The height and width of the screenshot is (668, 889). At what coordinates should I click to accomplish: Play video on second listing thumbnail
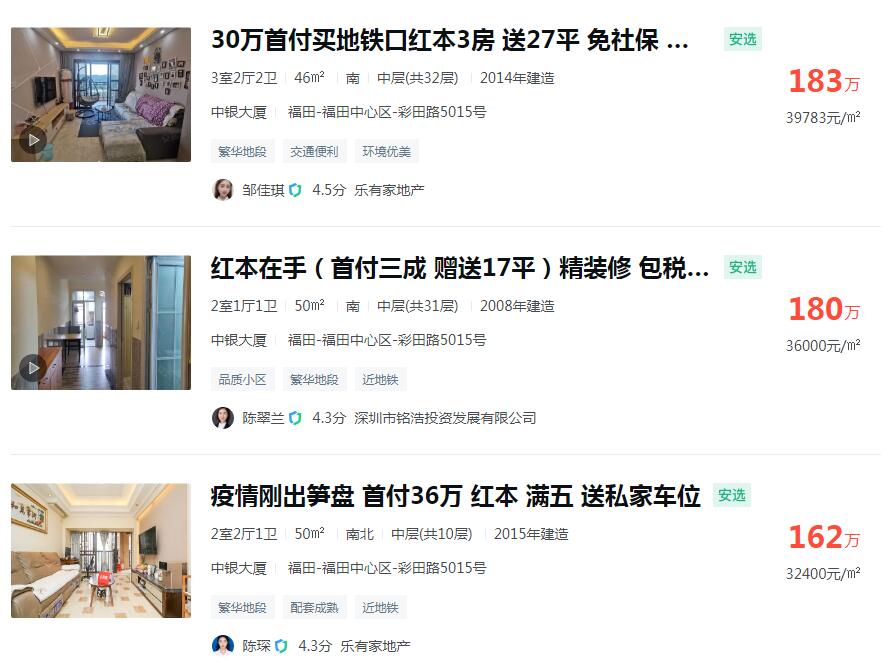33,368
